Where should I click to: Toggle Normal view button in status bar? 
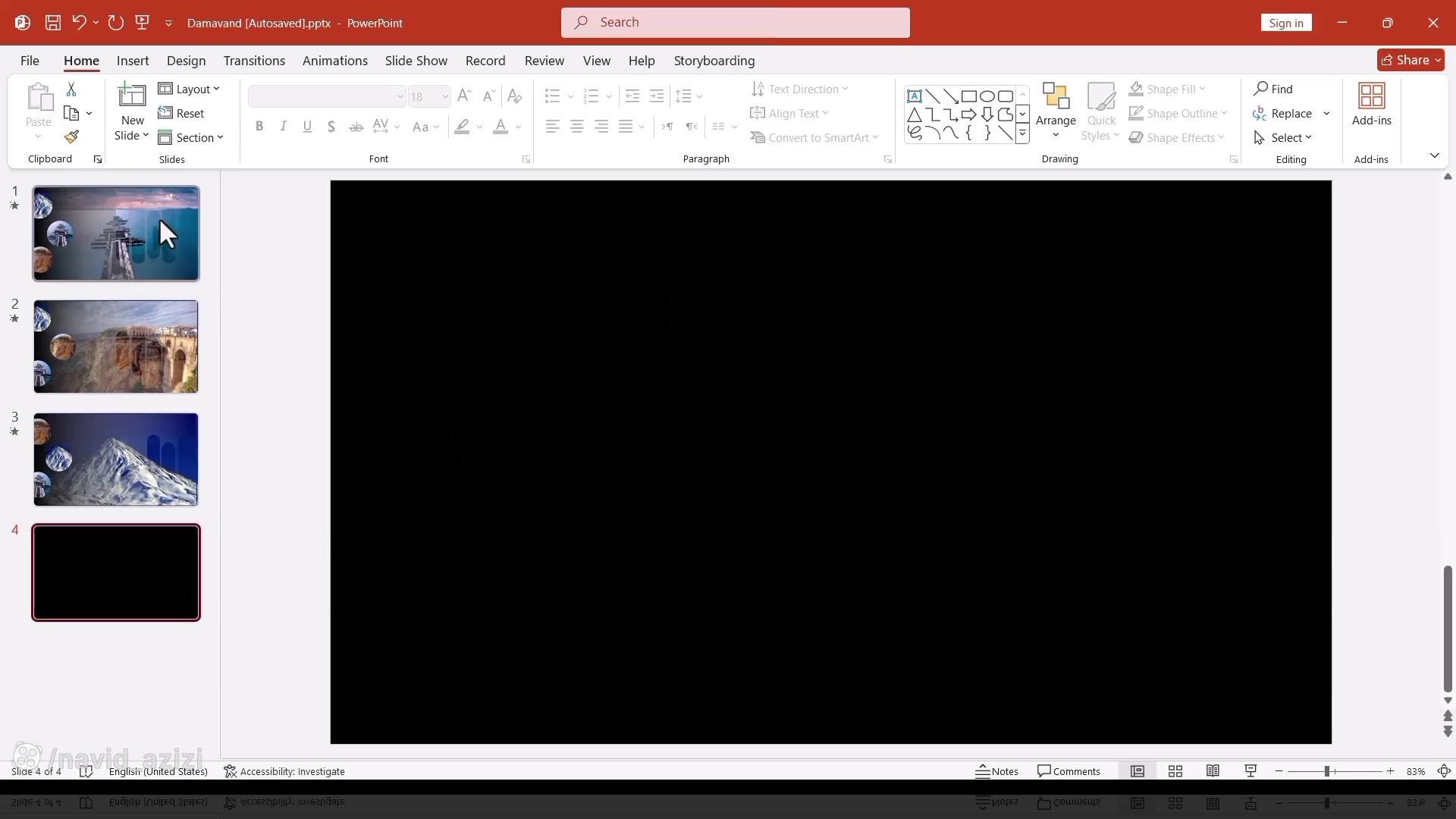coord(1137,771)
